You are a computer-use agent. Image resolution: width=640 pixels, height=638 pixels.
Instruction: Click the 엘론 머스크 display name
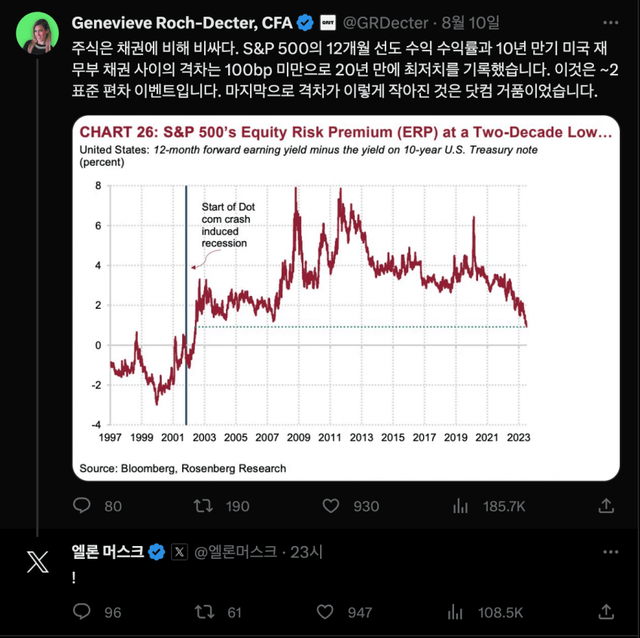tap(108, 551)
